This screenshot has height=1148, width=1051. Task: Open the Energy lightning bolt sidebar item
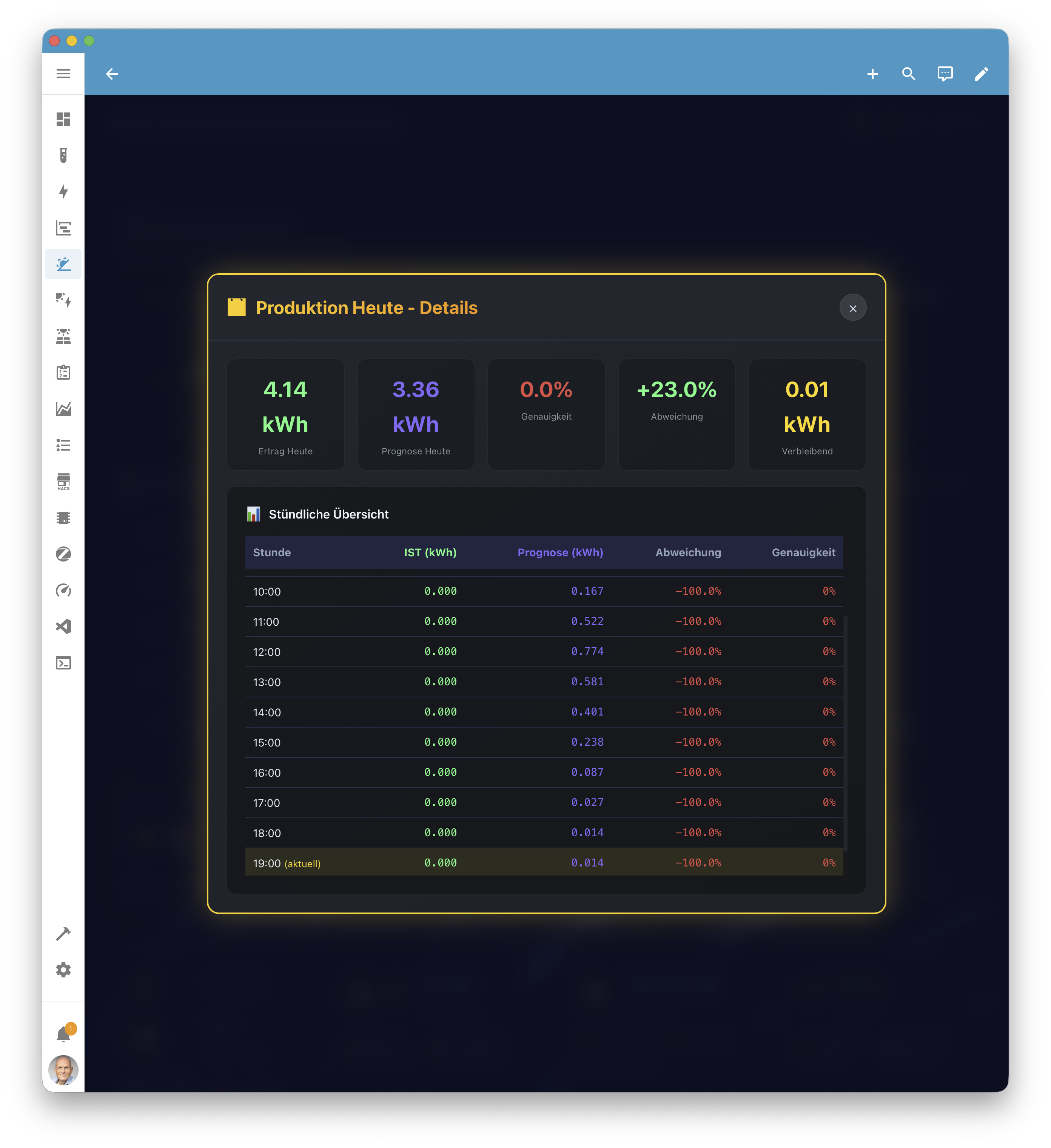(x=63, y=191)
